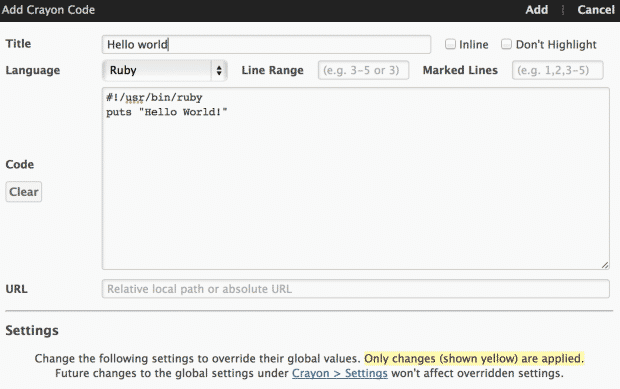Click inside the Code text area
The height and width of the screenshot is (389, 620).
click(355, 179)
